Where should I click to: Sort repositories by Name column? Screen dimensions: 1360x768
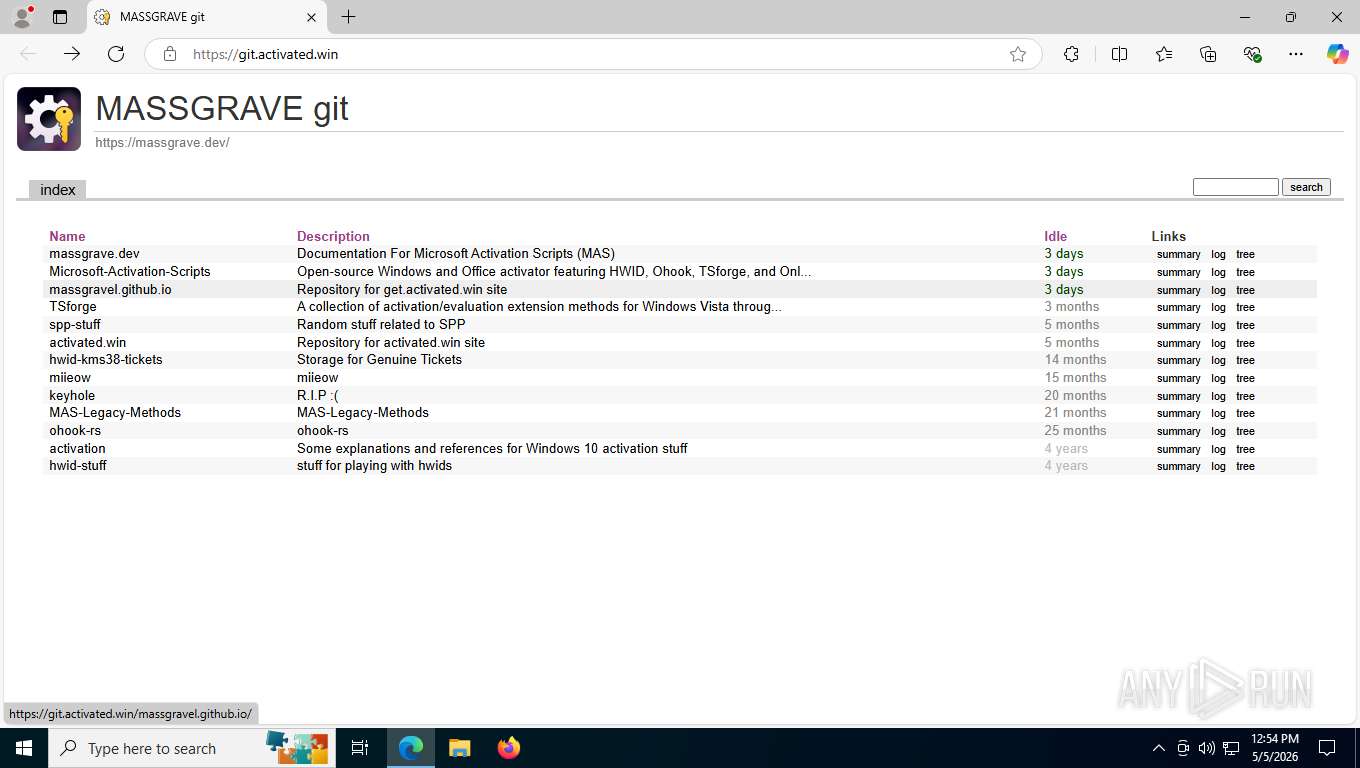click(67, 237)
